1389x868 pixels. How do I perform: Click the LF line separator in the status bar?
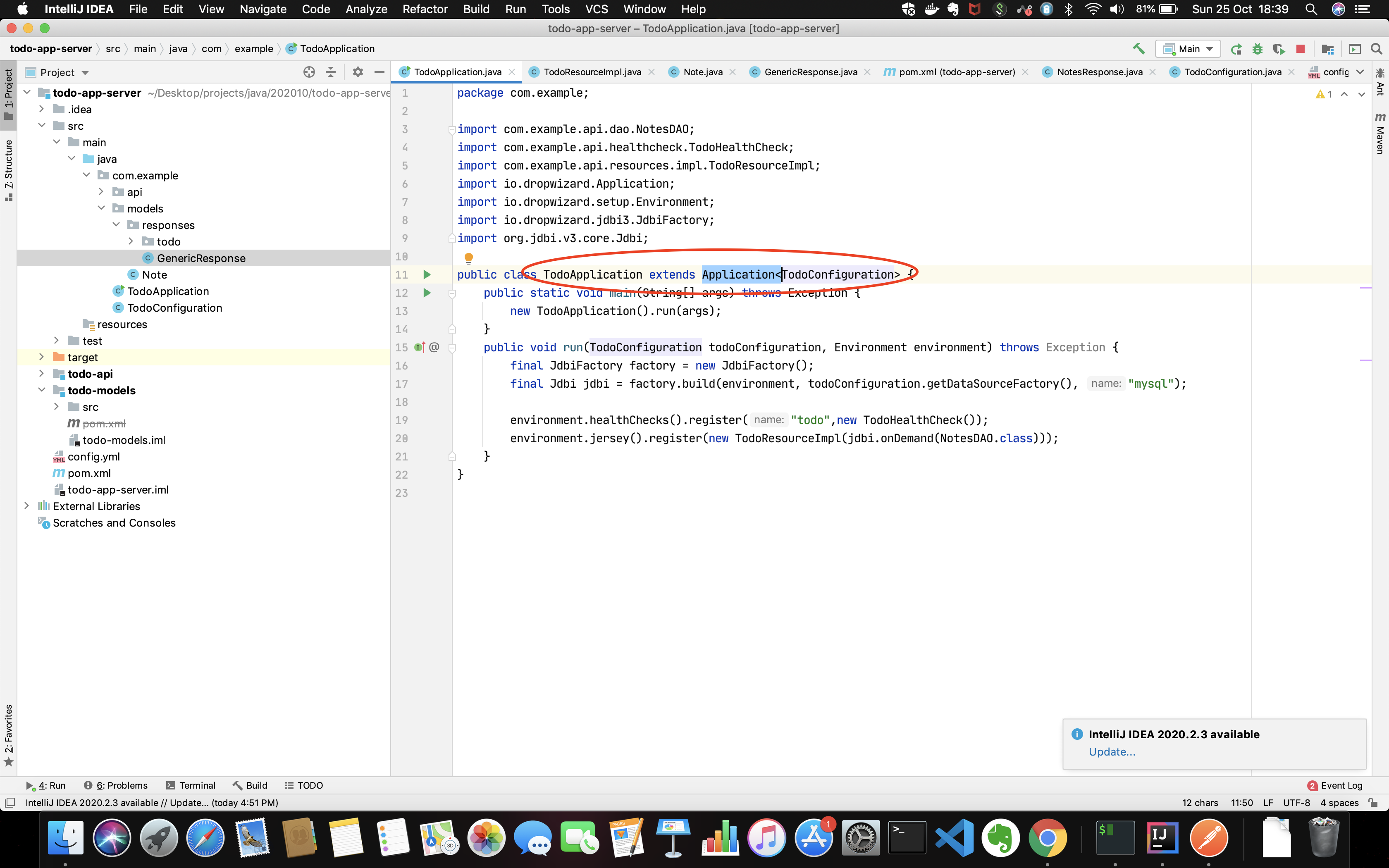pyautogui.click(x=1268, y=803)
